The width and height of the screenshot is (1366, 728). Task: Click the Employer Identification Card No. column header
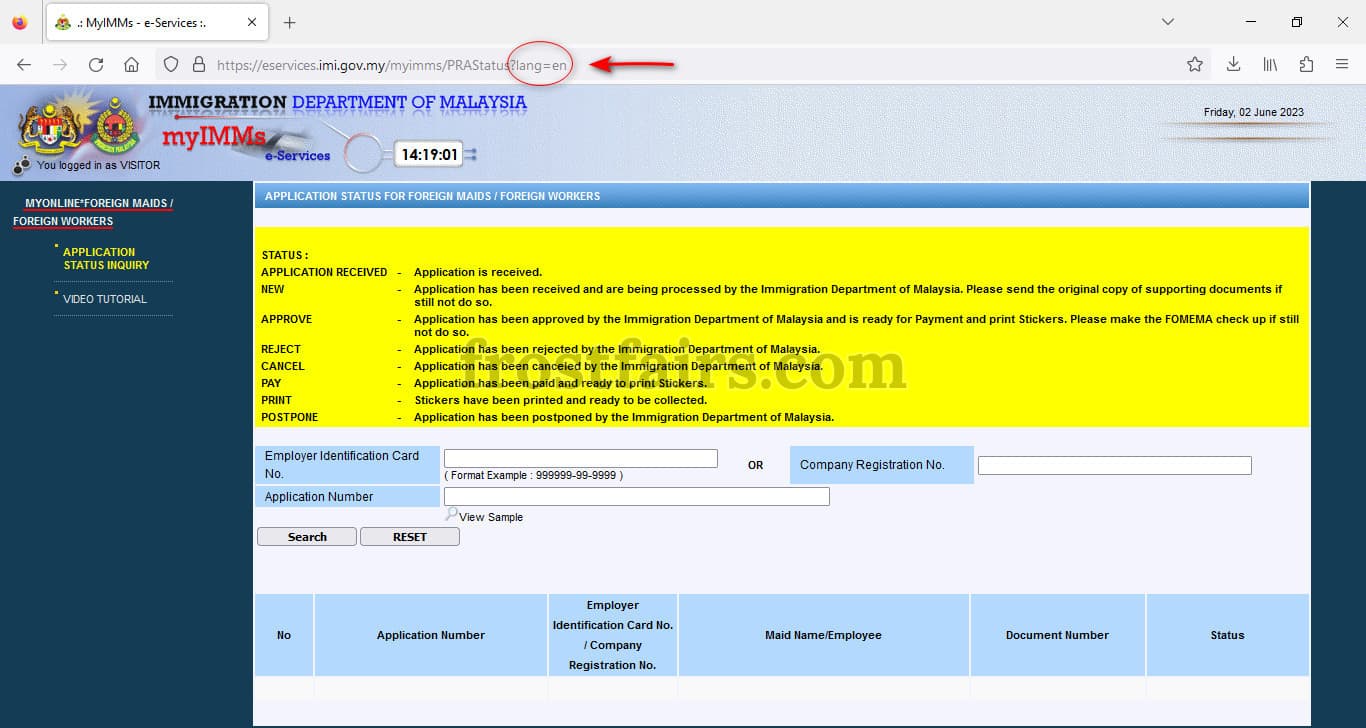pyautogui.click(x=613, y=635)
